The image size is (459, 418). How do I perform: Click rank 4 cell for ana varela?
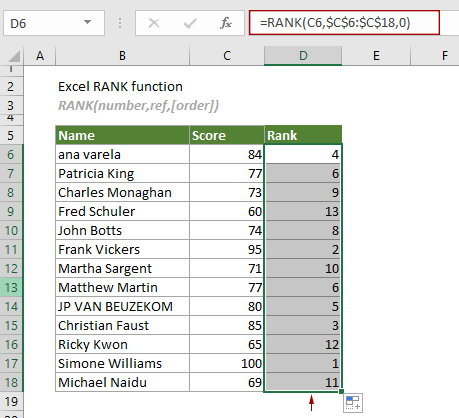click(303, 154)
